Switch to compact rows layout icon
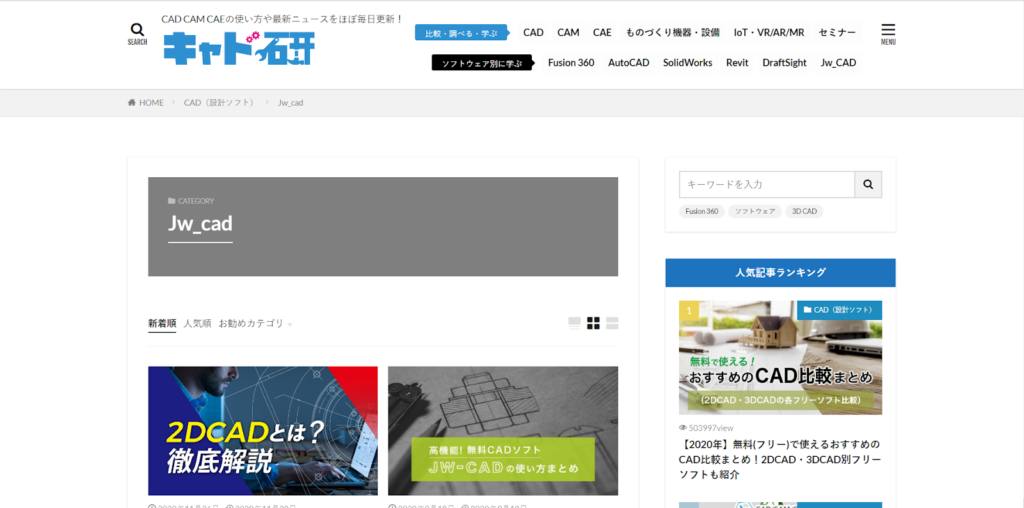The image size is (1024, 508). pyautogui.click(x=612, y=323)
